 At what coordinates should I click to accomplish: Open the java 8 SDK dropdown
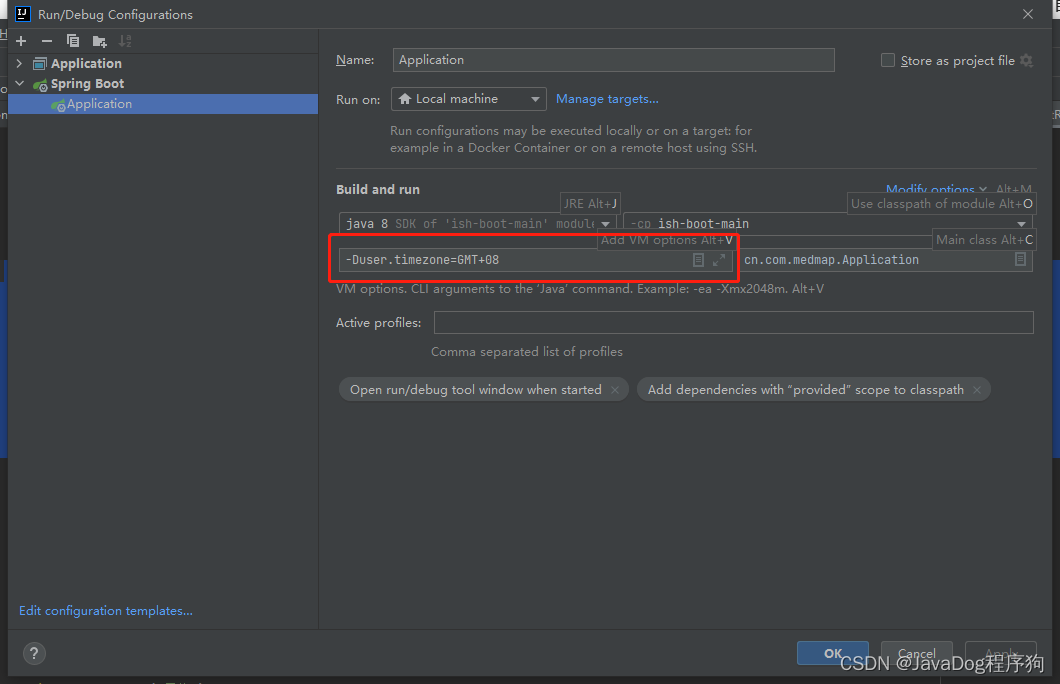click(477, 224)
